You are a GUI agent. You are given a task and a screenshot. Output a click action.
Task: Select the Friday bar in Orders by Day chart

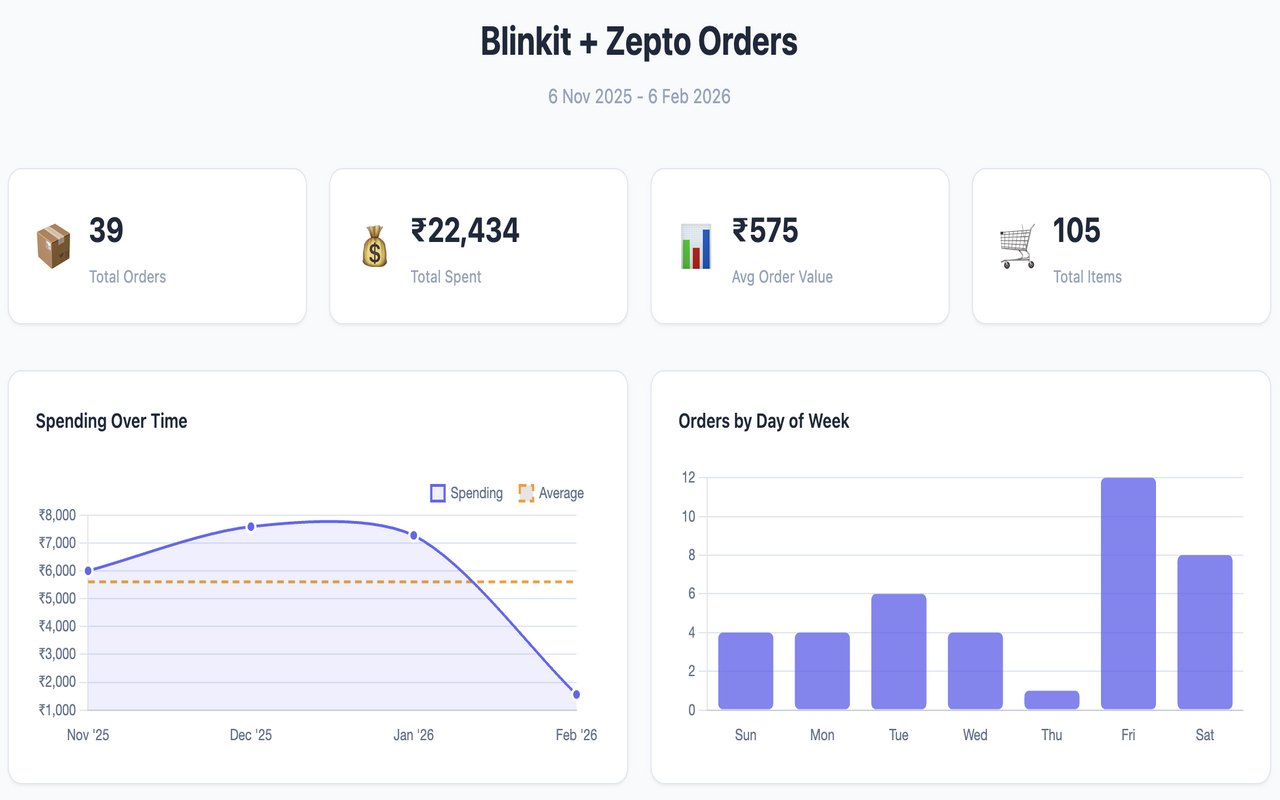(1128, 590)
